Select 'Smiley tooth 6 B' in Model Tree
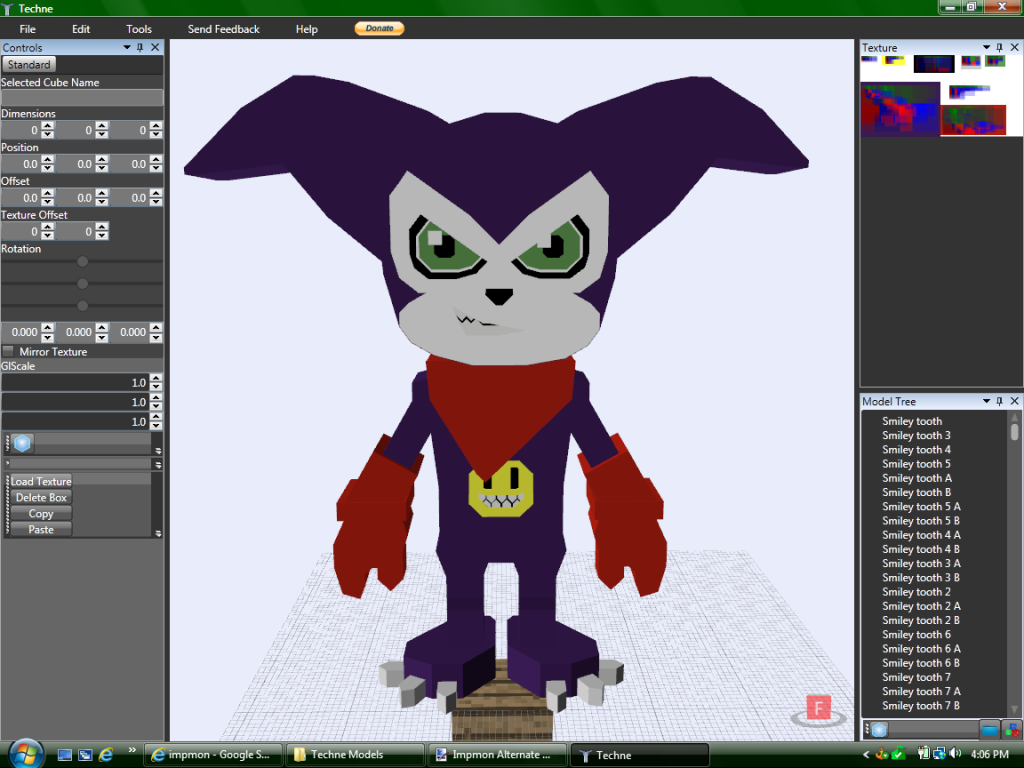This screenshot has width=1024, height=768. [x=921, y=664]
